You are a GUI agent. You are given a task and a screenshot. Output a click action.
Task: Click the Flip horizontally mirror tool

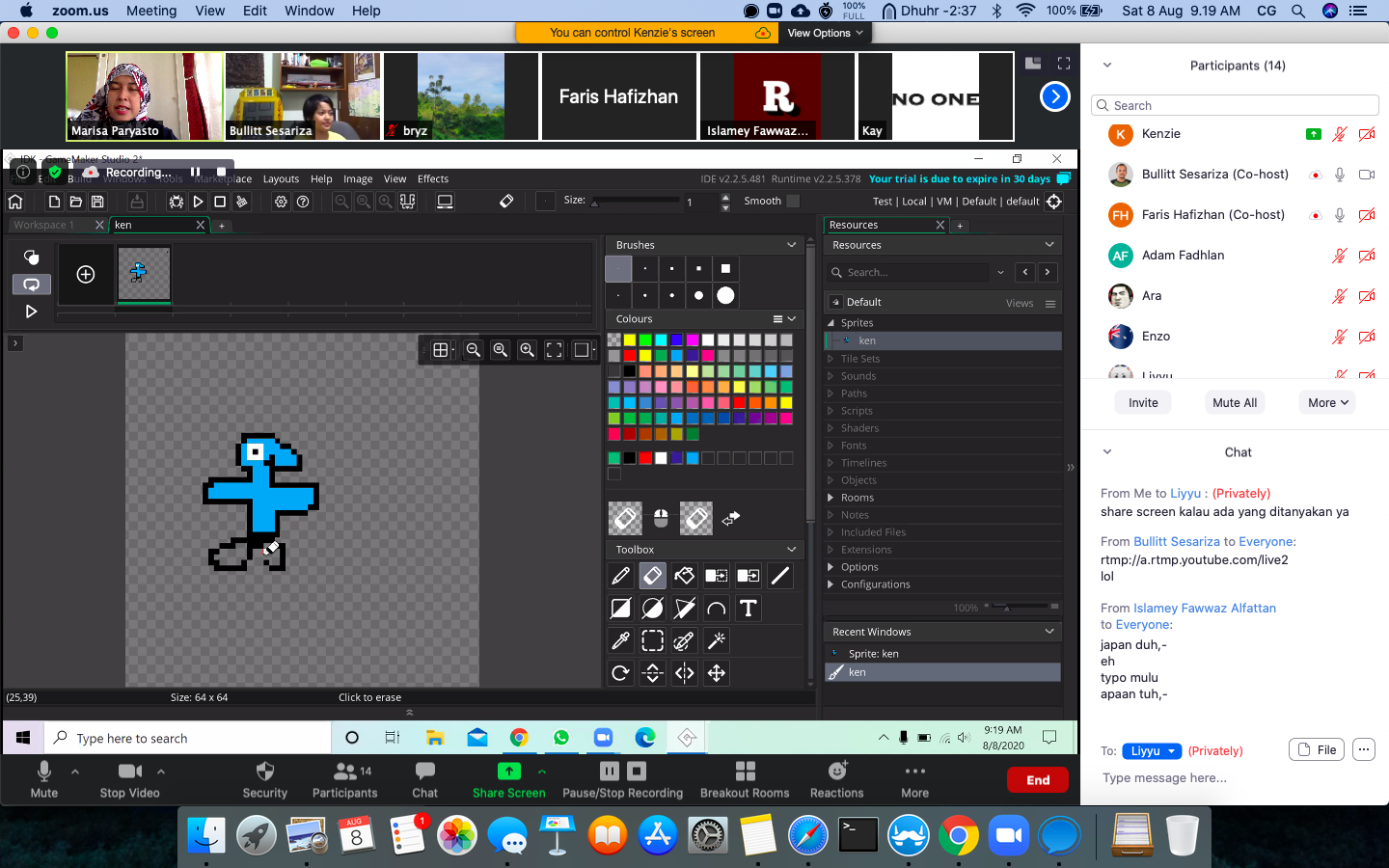(684, 673)
